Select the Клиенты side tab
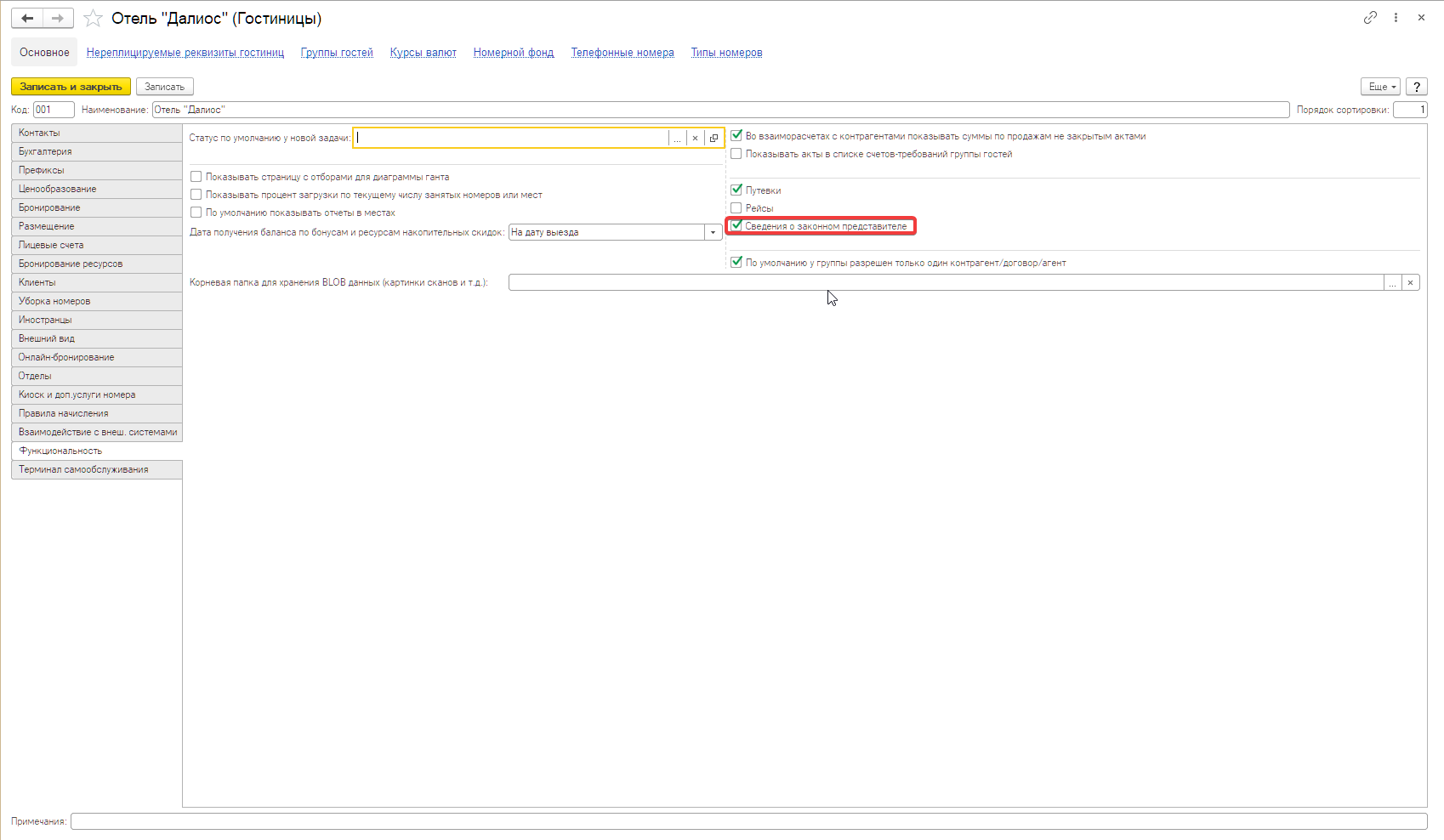This screenshot has width=1444, height=840. coord(97,282)
